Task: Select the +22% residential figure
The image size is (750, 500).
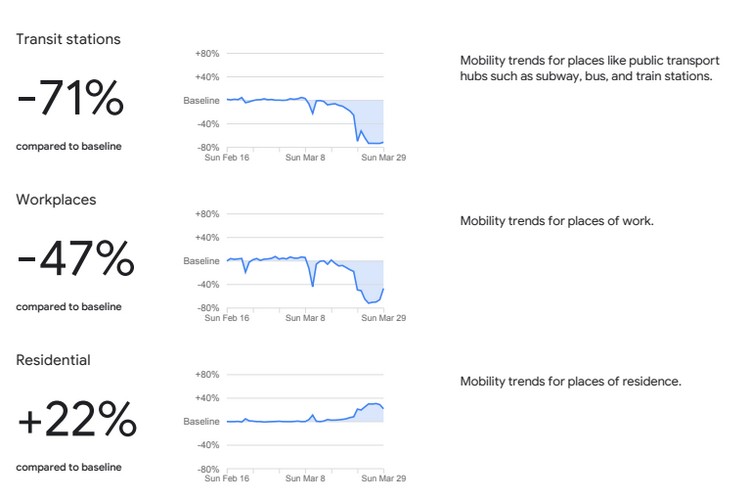Action: coord(77,421)
